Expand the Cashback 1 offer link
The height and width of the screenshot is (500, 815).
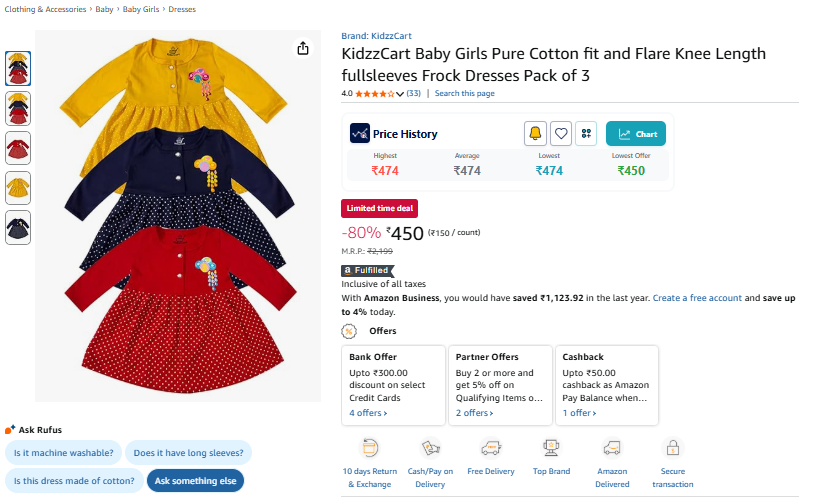click(579, 413)
